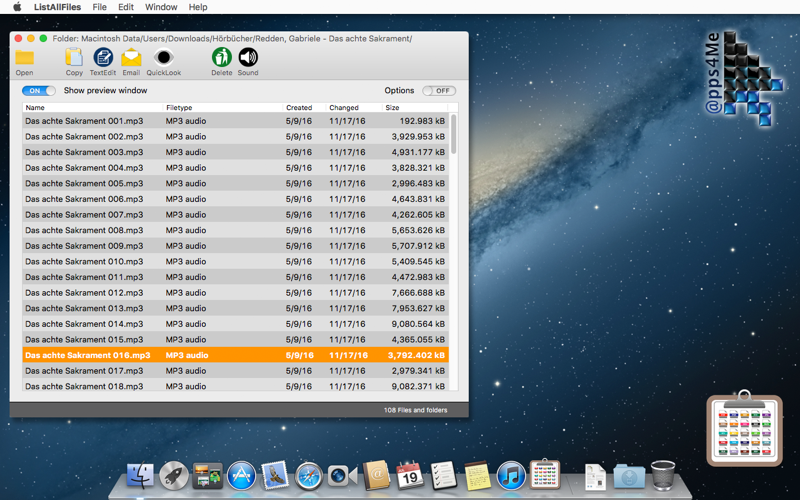The height and width of the screenshot is (500, 800).
Task: Click highlighted Das achte Sakrament 016.mp3
Action: point(235,355)
